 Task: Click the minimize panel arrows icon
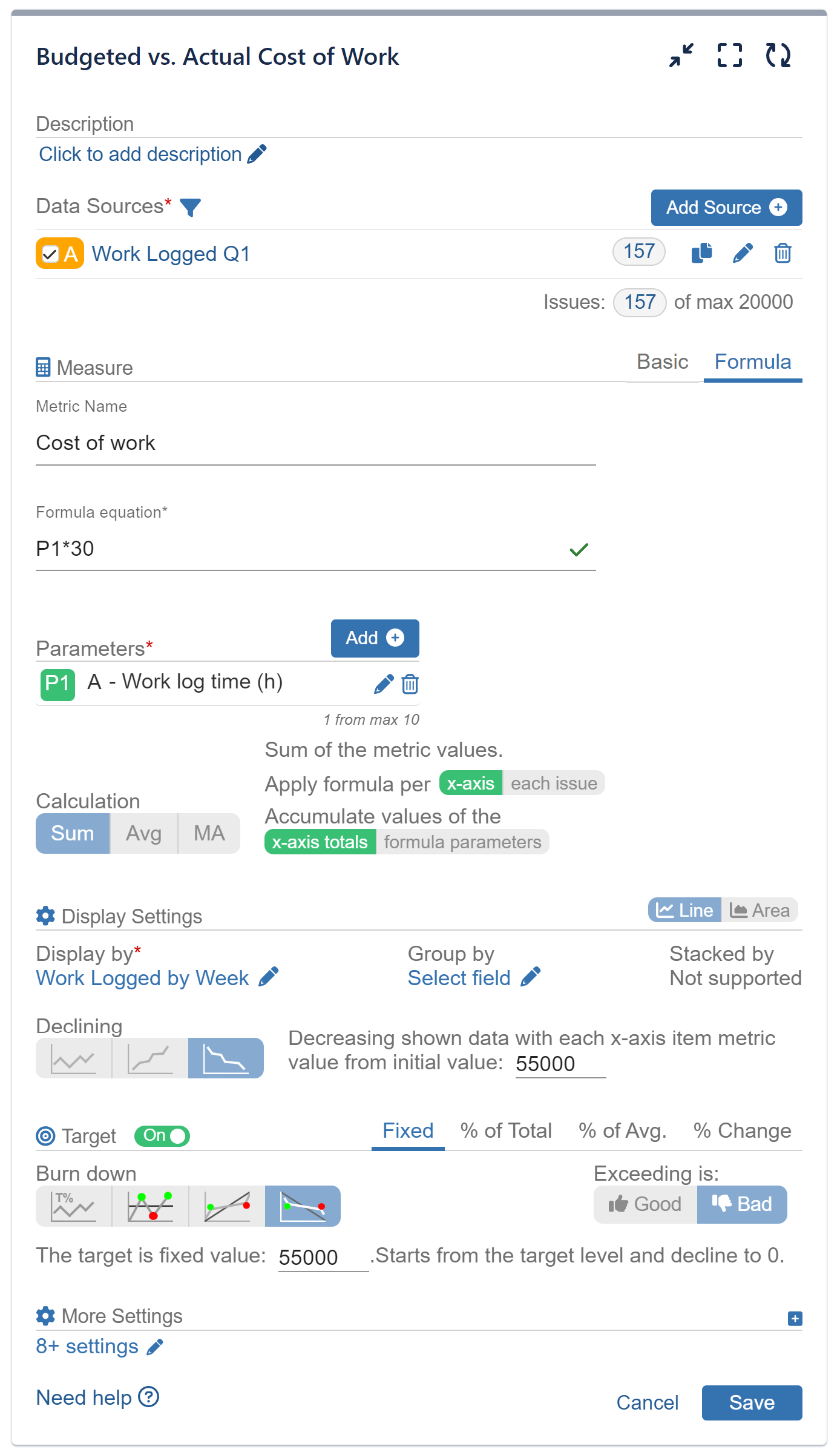[681, 55]
